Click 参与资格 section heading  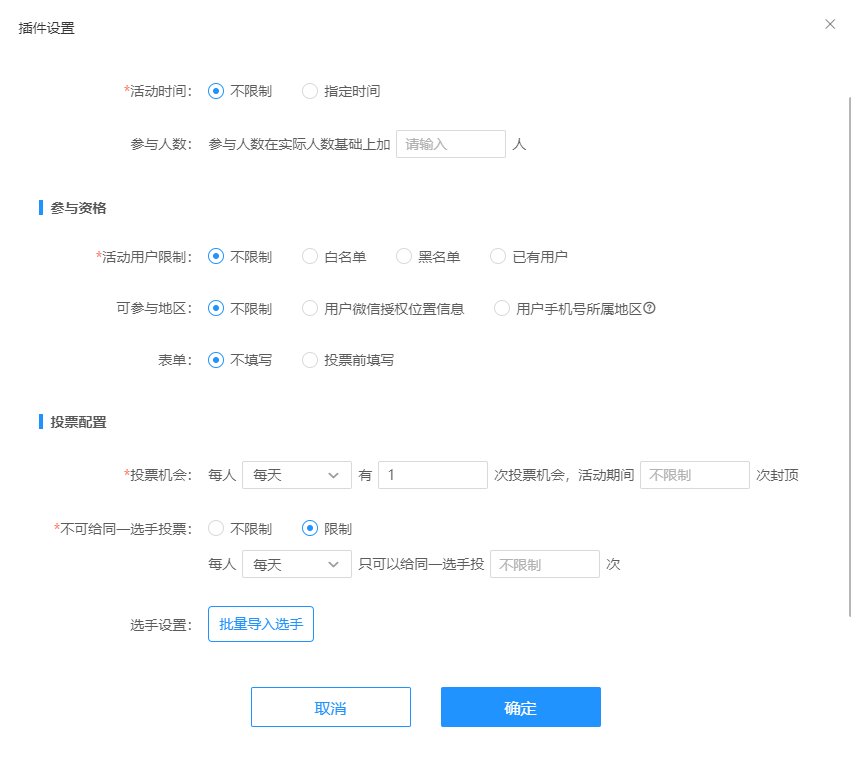pos(78,208)
